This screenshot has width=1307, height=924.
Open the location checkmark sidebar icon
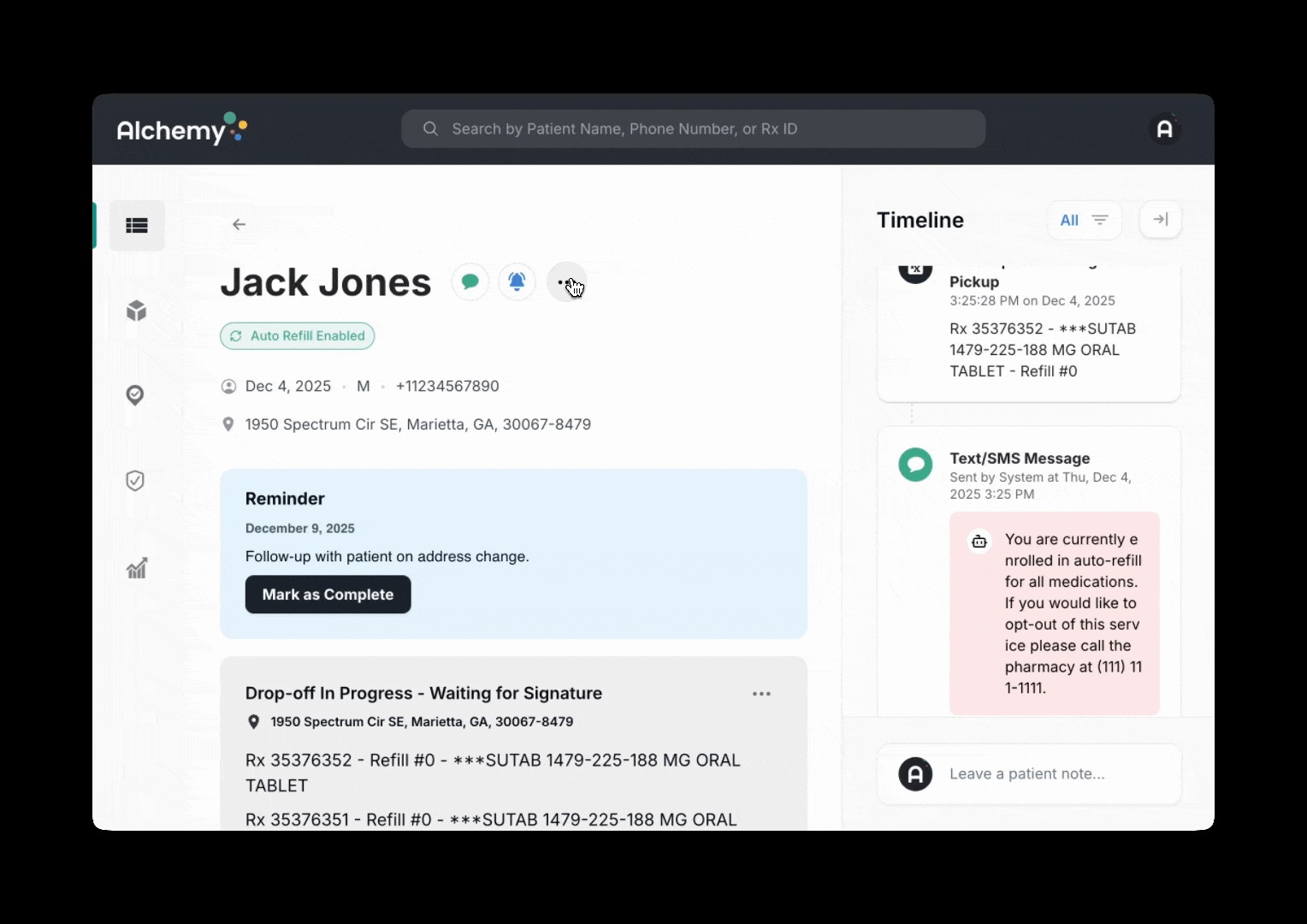135,395
